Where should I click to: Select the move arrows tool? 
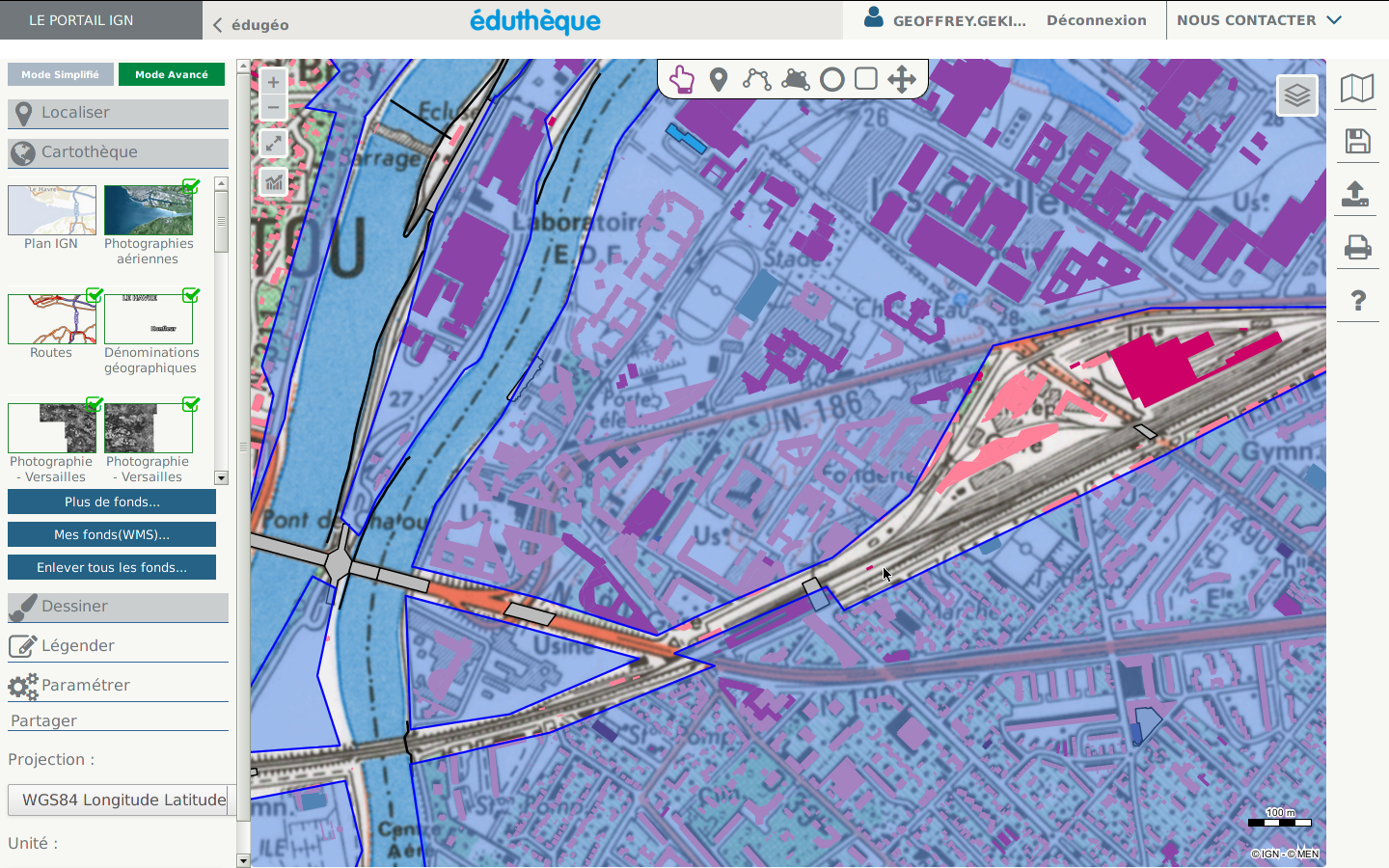pos(902,79)
